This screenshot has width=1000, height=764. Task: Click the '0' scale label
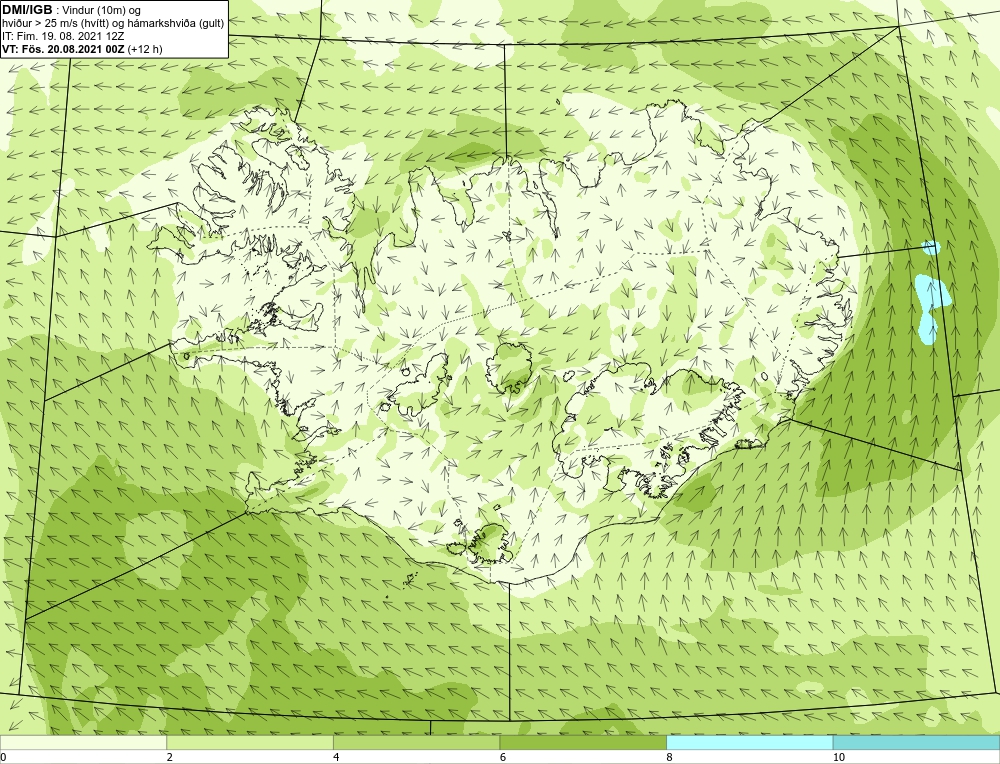pyautogui.click(x=3, y=757)
